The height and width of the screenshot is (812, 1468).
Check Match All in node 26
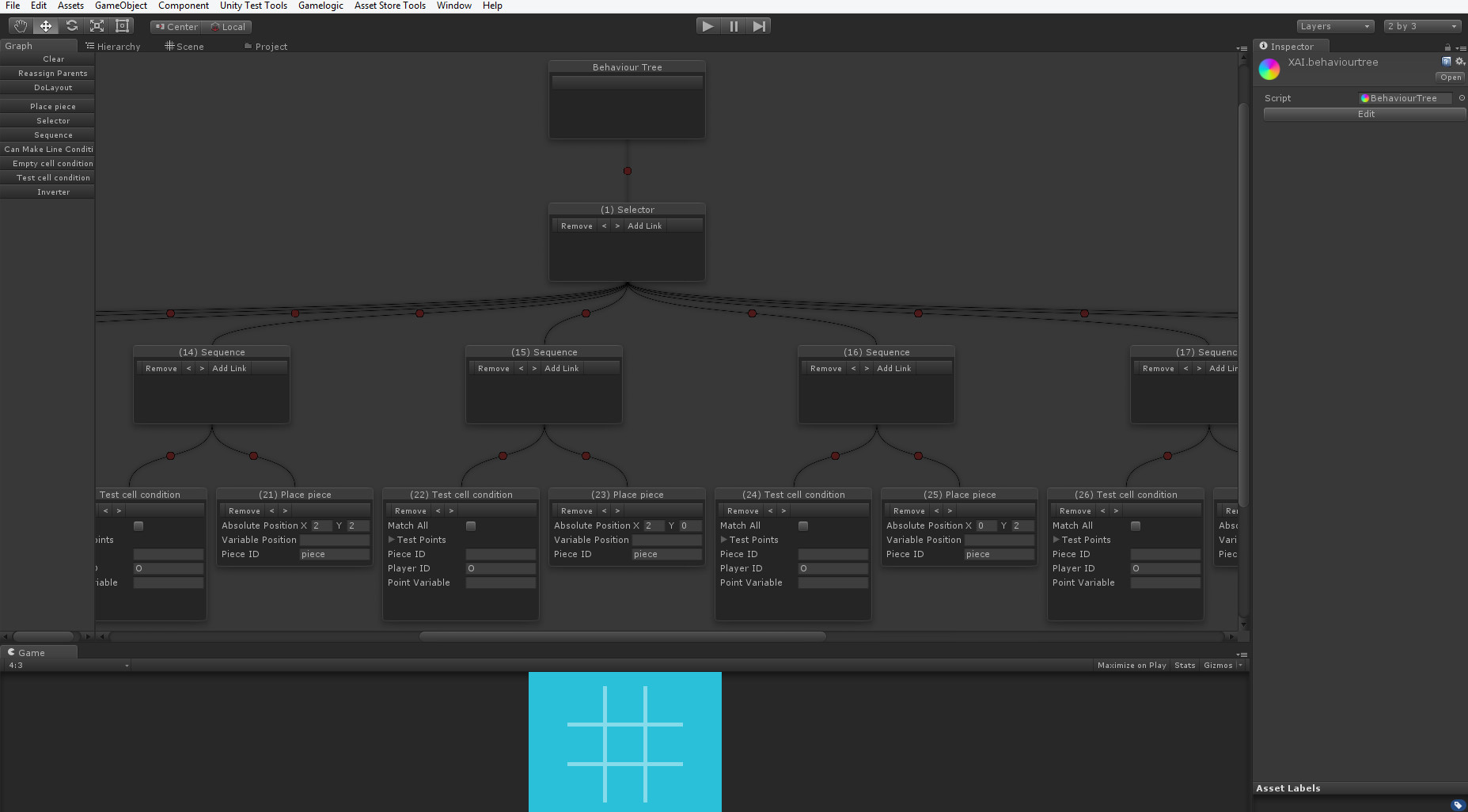click(1136, 526)
